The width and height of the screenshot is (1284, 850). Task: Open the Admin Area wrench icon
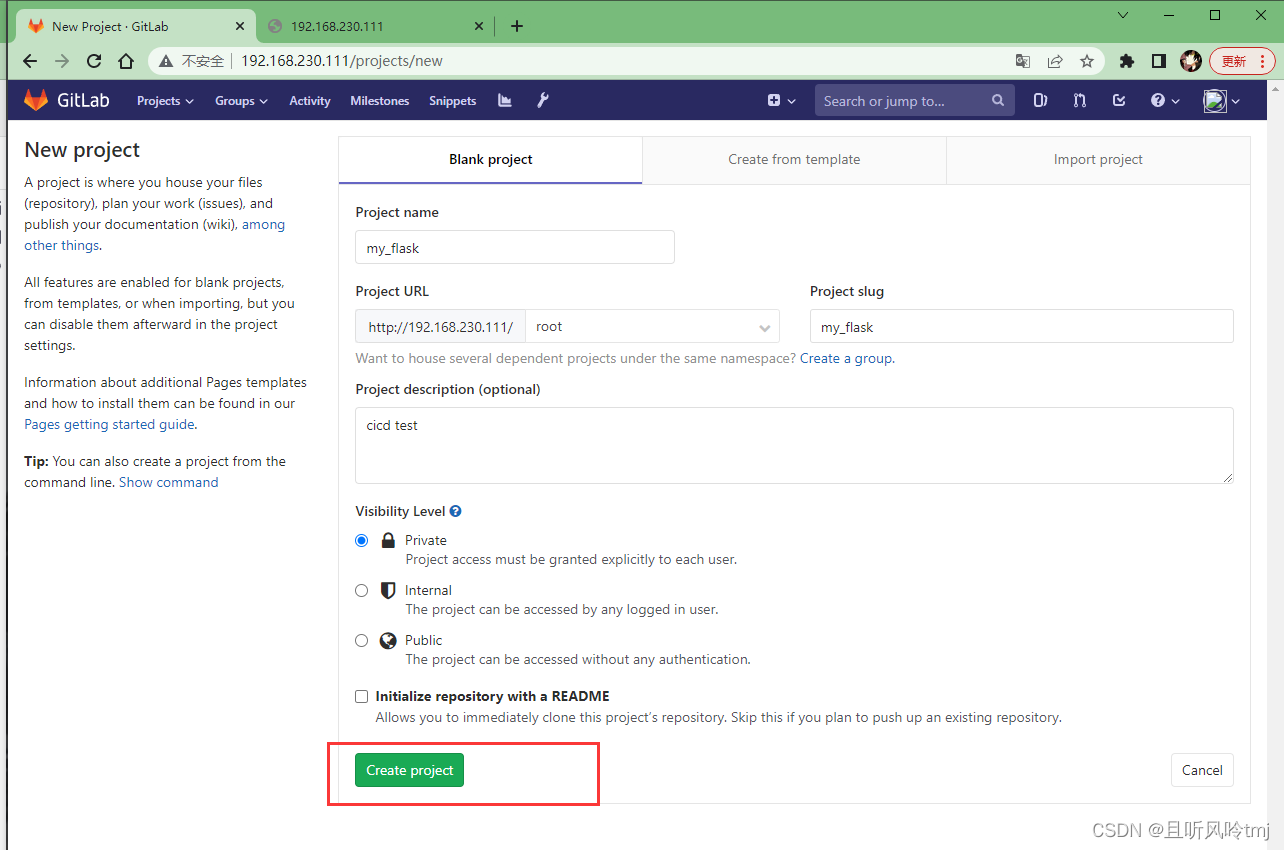pos(543,100)
